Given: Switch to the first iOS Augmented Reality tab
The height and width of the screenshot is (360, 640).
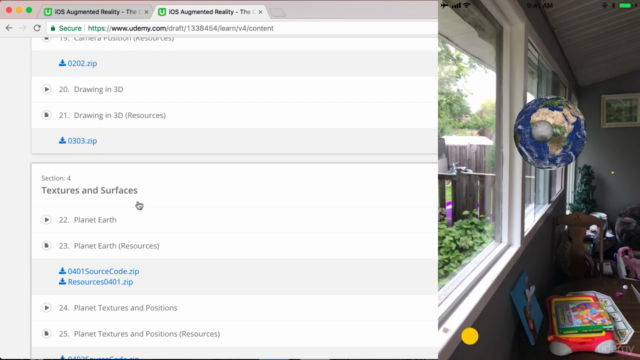Looking at the screenshot, I should (x=96, y=12).
